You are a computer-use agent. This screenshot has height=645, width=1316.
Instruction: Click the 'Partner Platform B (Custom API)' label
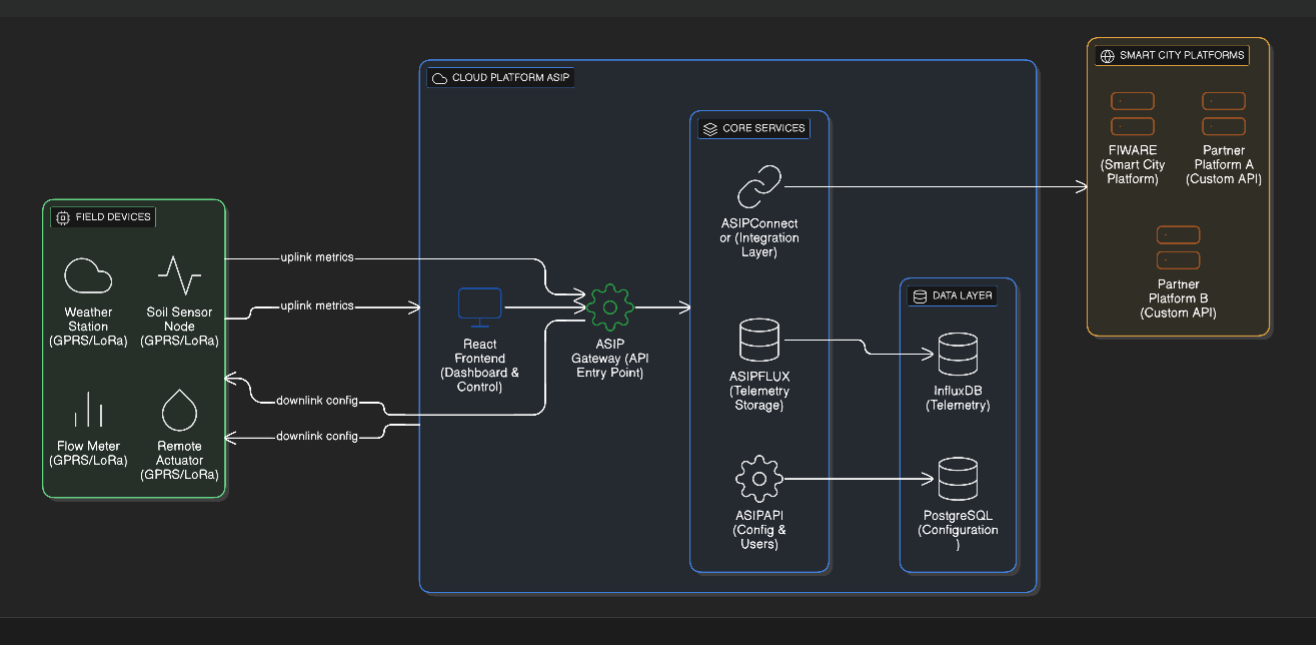[1178, 299]
